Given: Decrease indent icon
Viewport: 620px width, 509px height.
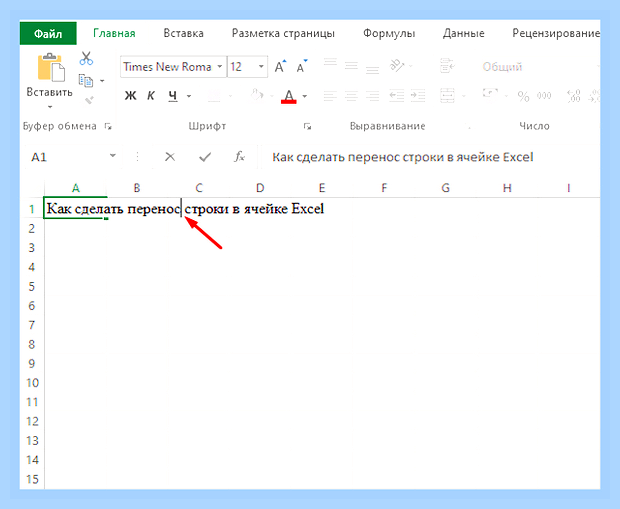Looking at the screenshot, I should pos(397,96).
